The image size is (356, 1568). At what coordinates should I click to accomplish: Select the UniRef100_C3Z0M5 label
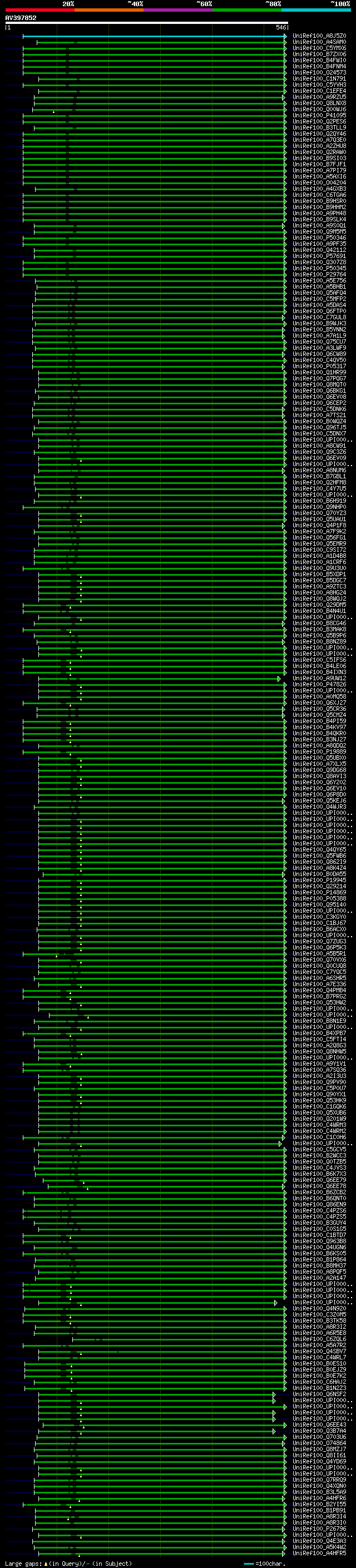(319, 1315)
